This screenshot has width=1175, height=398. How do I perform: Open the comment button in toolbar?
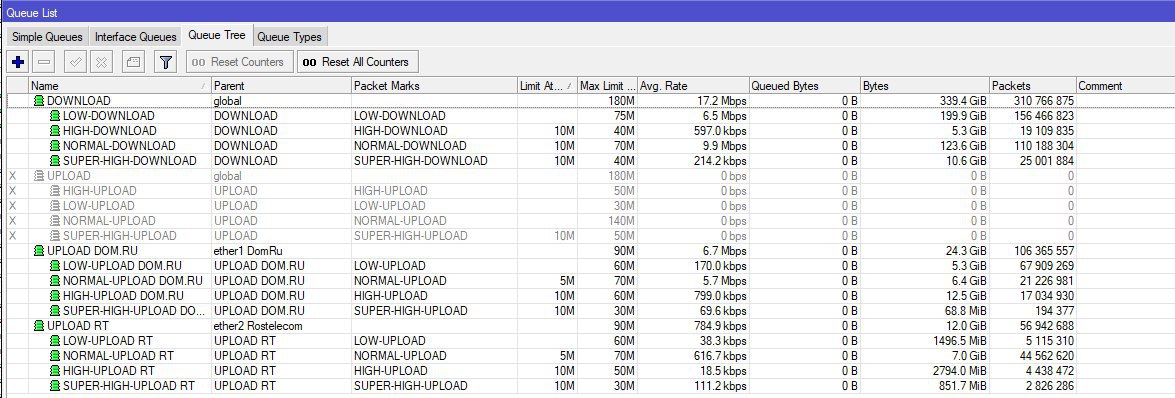tap(133, 61)
